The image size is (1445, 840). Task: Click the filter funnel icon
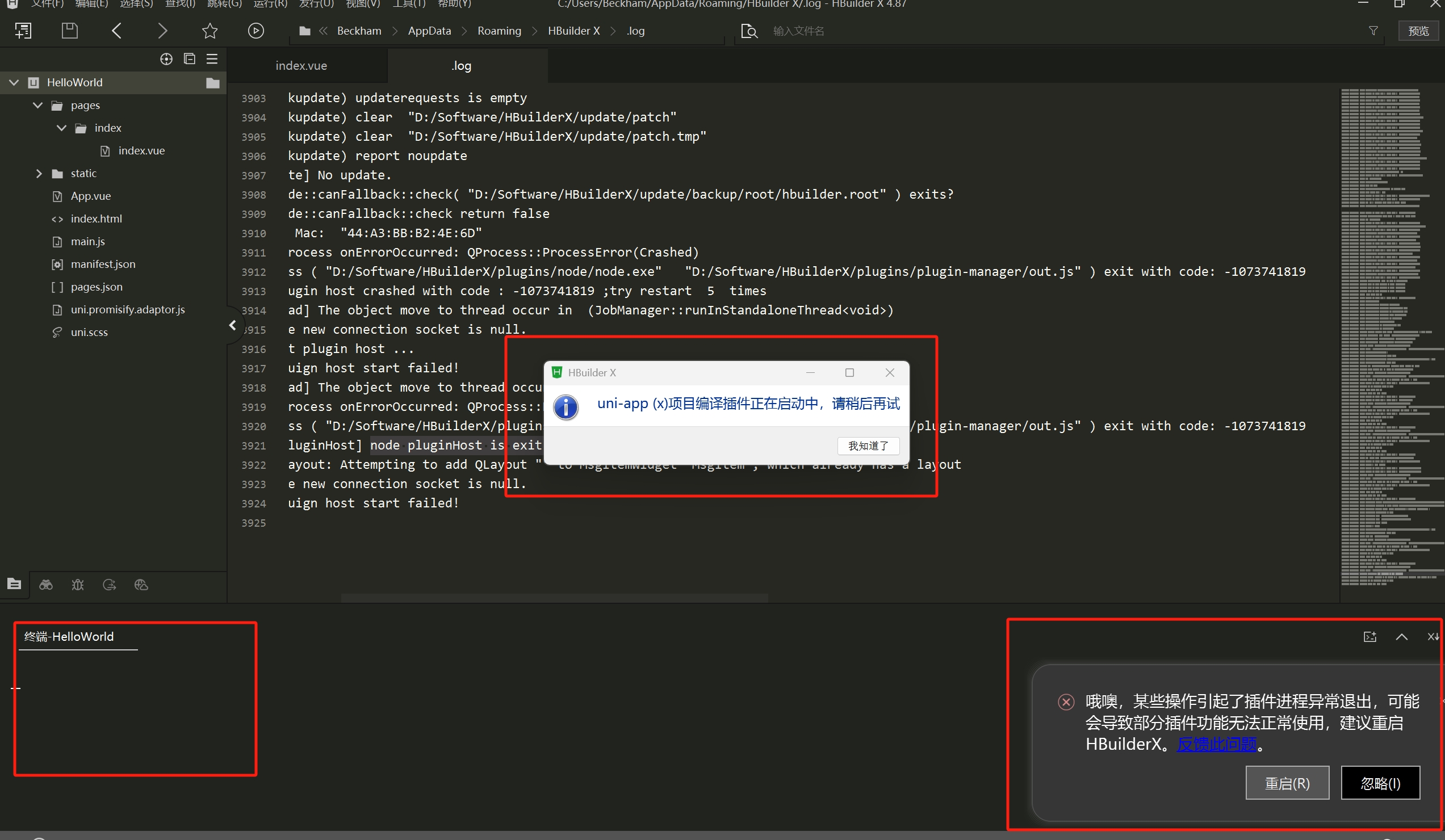[1373, 31]
